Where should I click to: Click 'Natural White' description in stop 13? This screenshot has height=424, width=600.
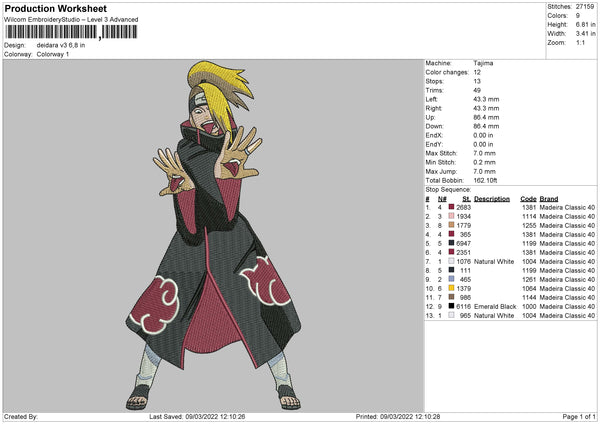click(x=494, y=315)
